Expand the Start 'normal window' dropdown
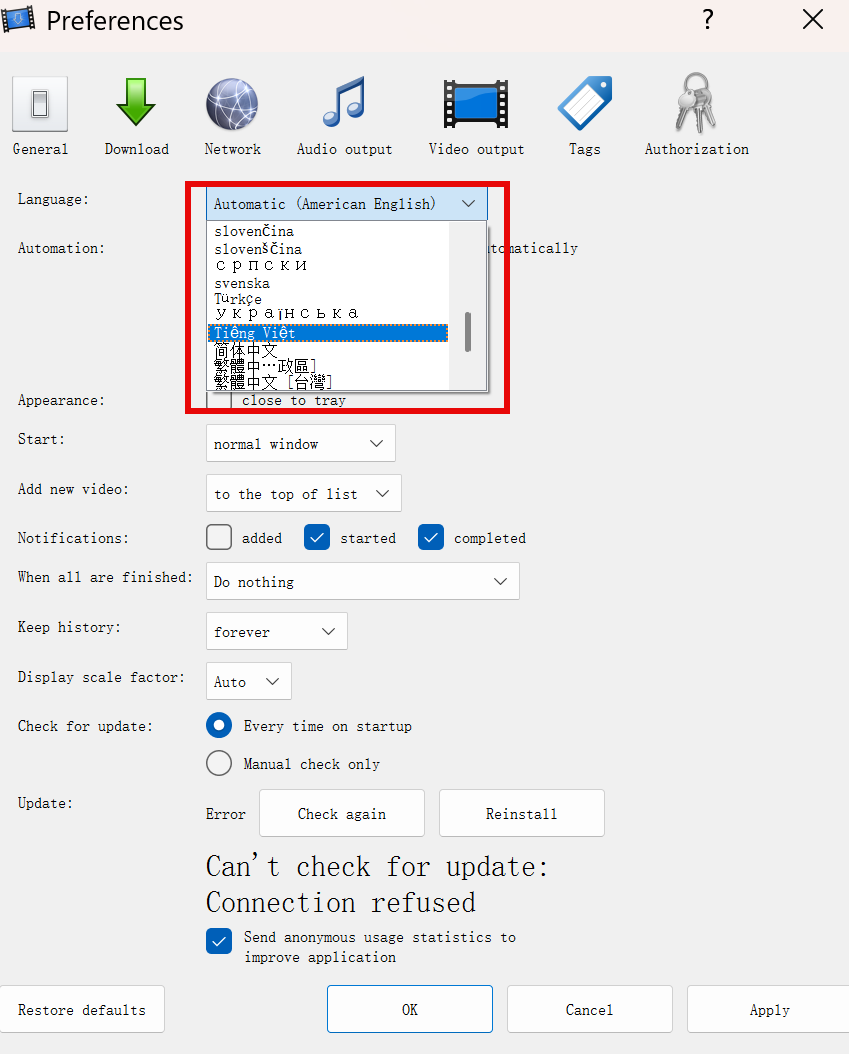This screenshot has height=1054, width=849. pos(300,444)
